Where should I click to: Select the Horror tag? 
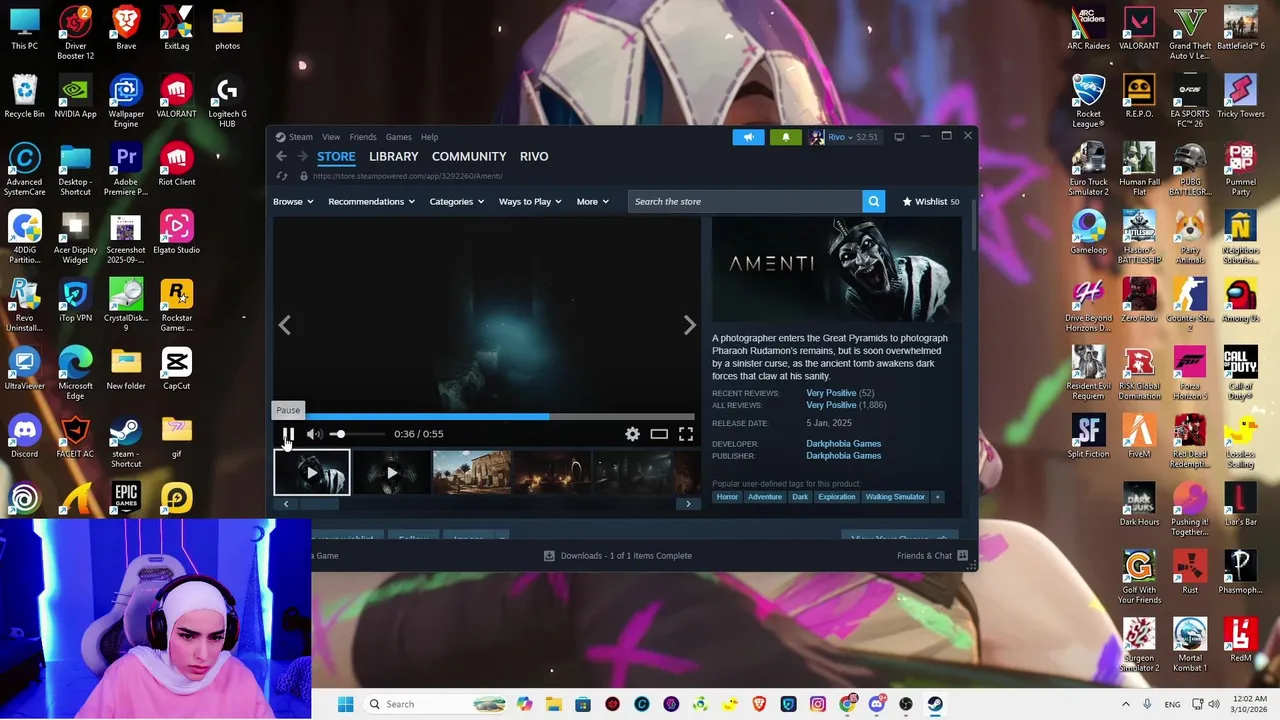727,497
